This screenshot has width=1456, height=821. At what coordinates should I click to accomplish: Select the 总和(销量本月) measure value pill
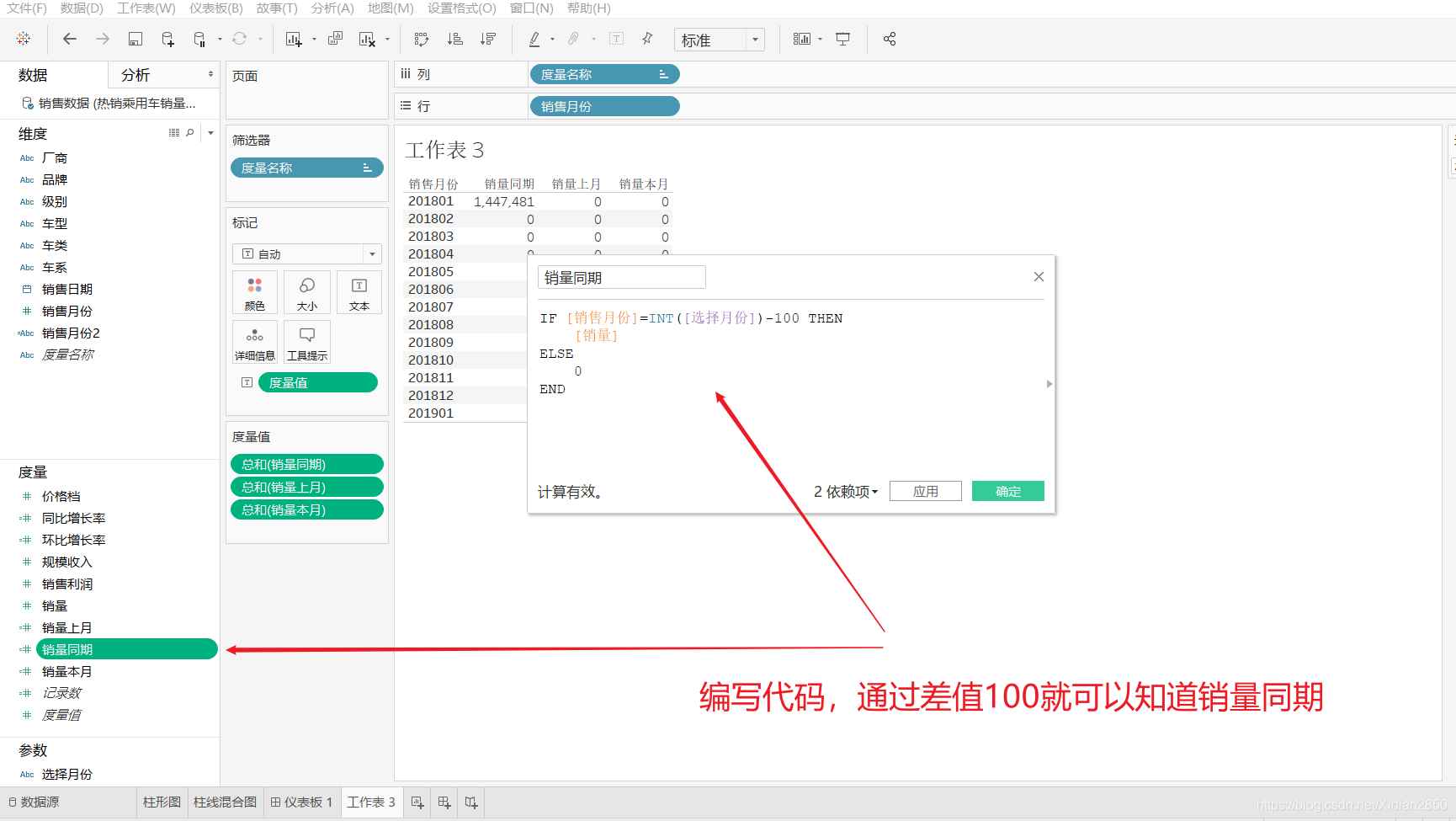pos(307,509)
